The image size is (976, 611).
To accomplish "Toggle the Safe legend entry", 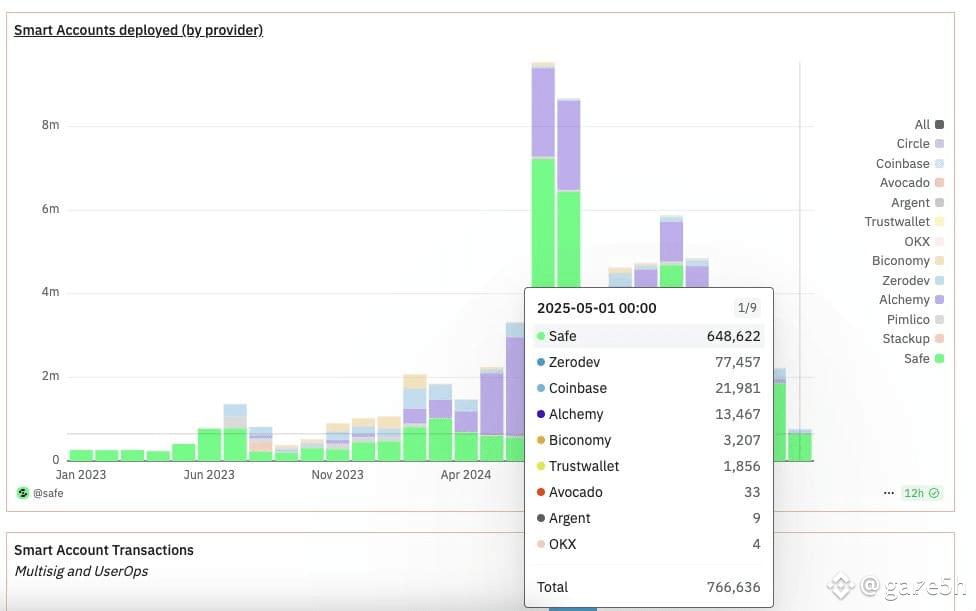I will [x=924, y=358].
